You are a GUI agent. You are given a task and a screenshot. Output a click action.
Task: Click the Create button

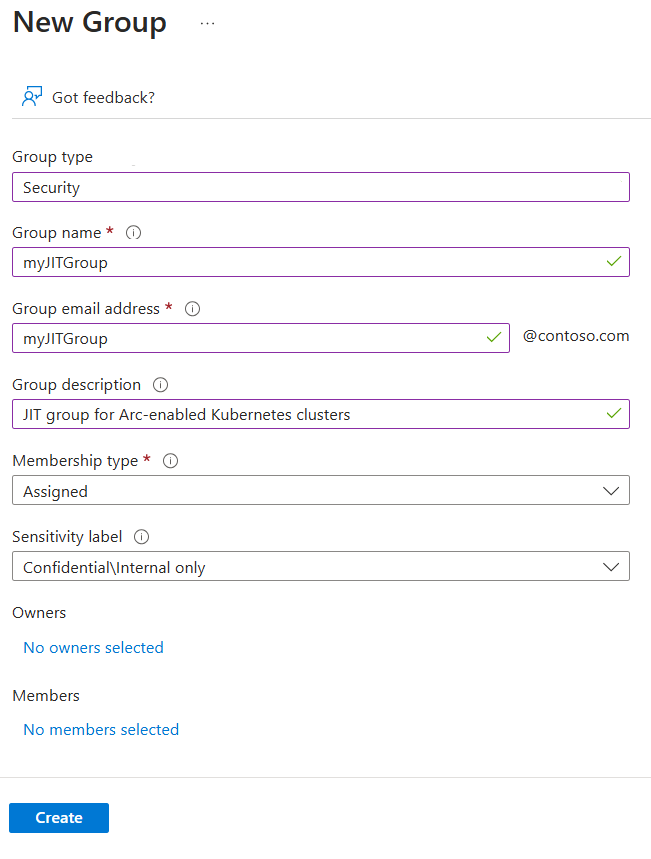pyautogui.click(x=58, y=817)
